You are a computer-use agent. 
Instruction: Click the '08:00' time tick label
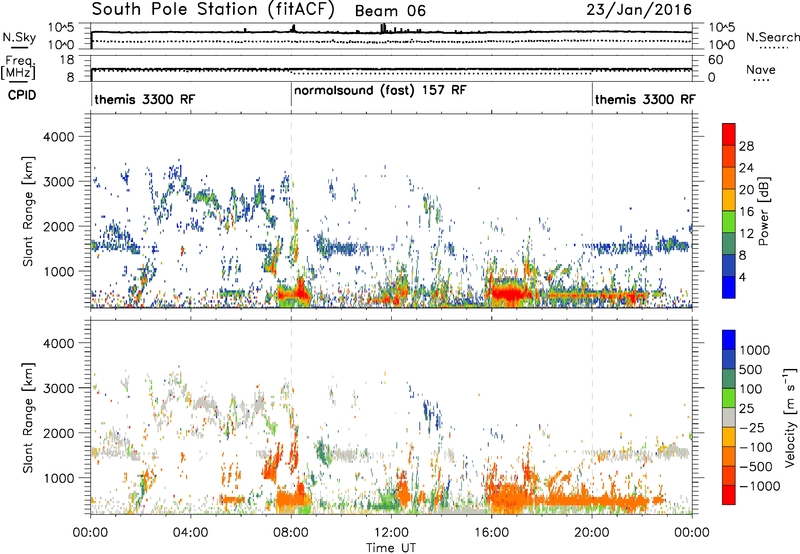click(x=291, y=533)
